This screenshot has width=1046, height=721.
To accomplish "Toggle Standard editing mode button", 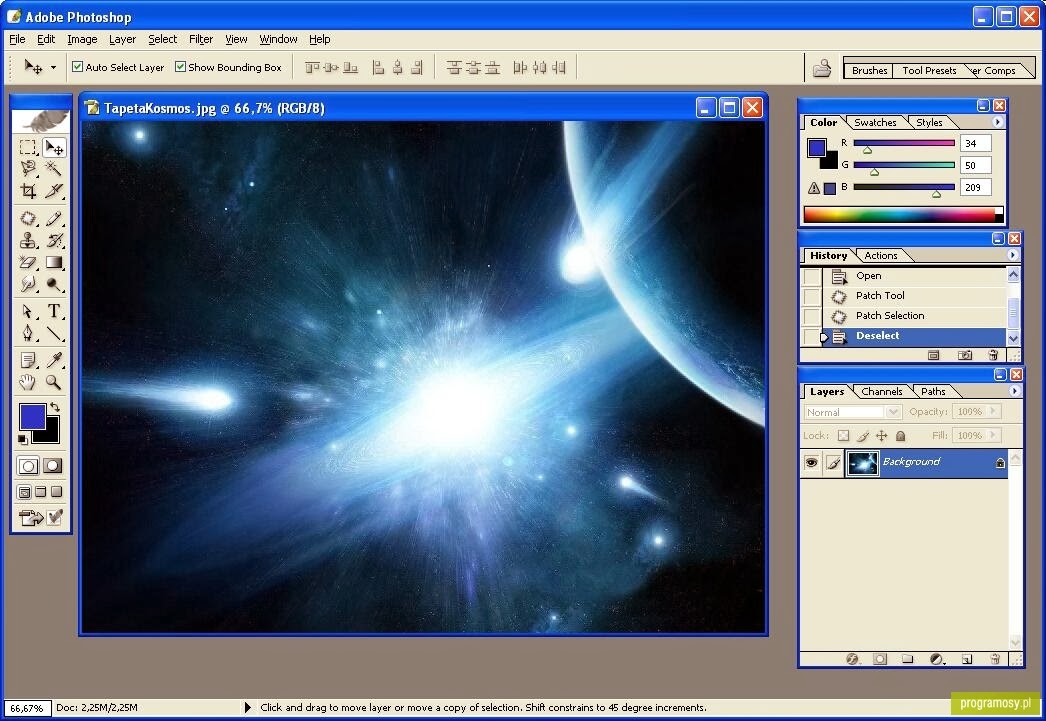I will click(28, 466).
